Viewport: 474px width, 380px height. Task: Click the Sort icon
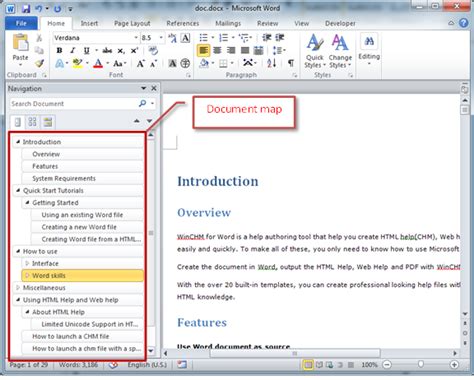tap(271, 63)
